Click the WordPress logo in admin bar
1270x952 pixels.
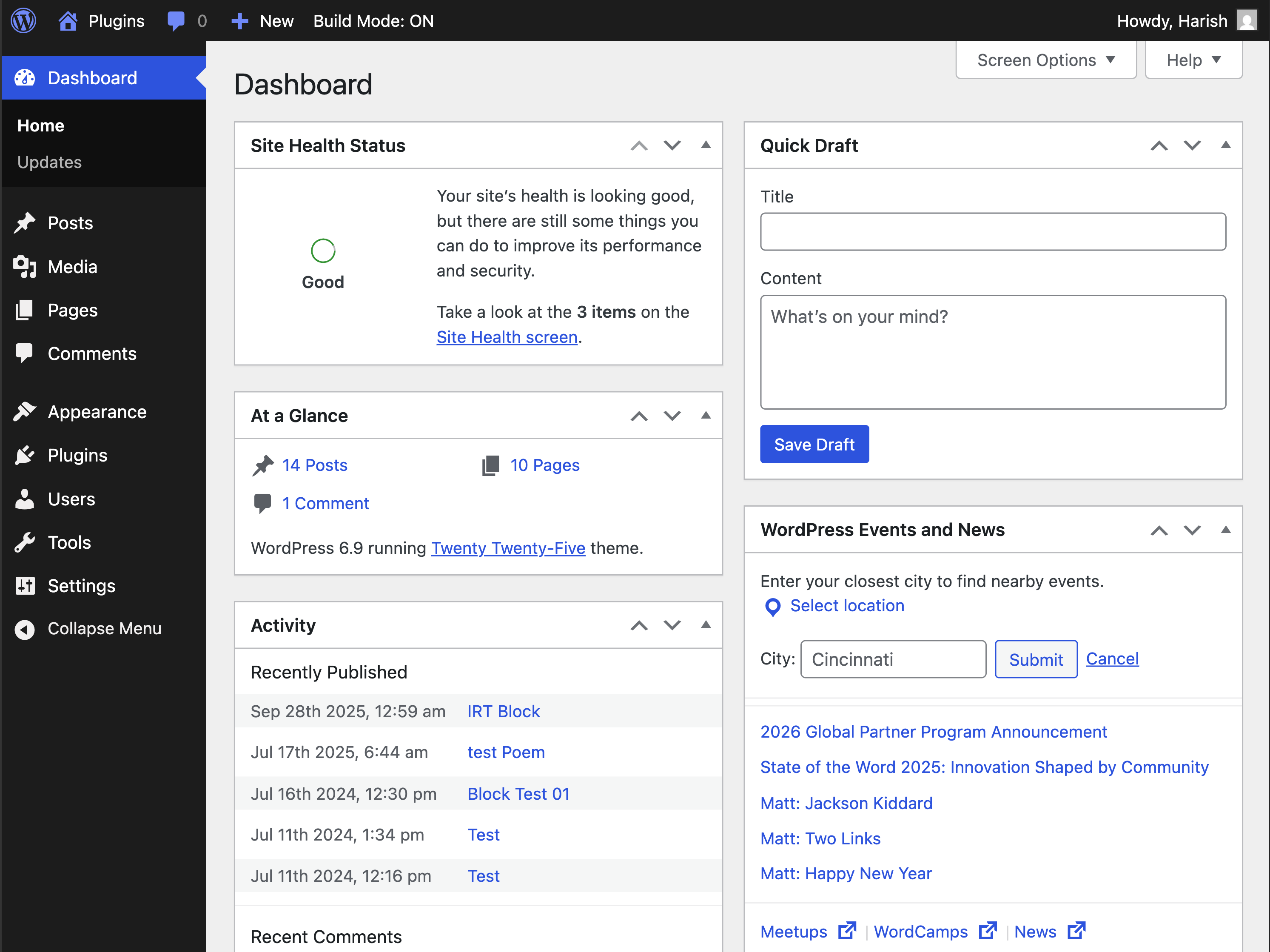click(23, 20)
